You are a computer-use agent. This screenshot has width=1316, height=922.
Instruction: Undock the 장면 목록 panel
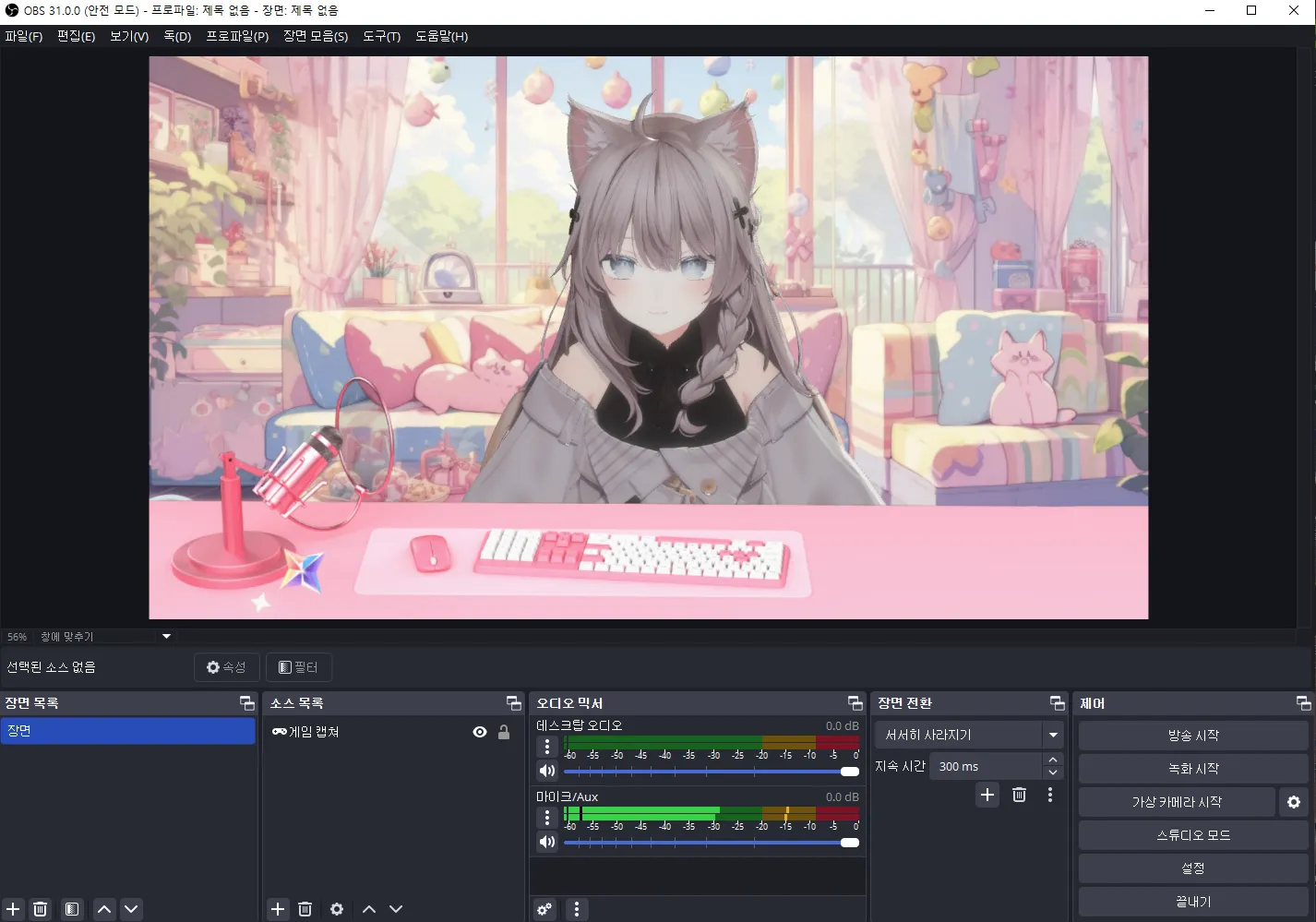[247, 703]
